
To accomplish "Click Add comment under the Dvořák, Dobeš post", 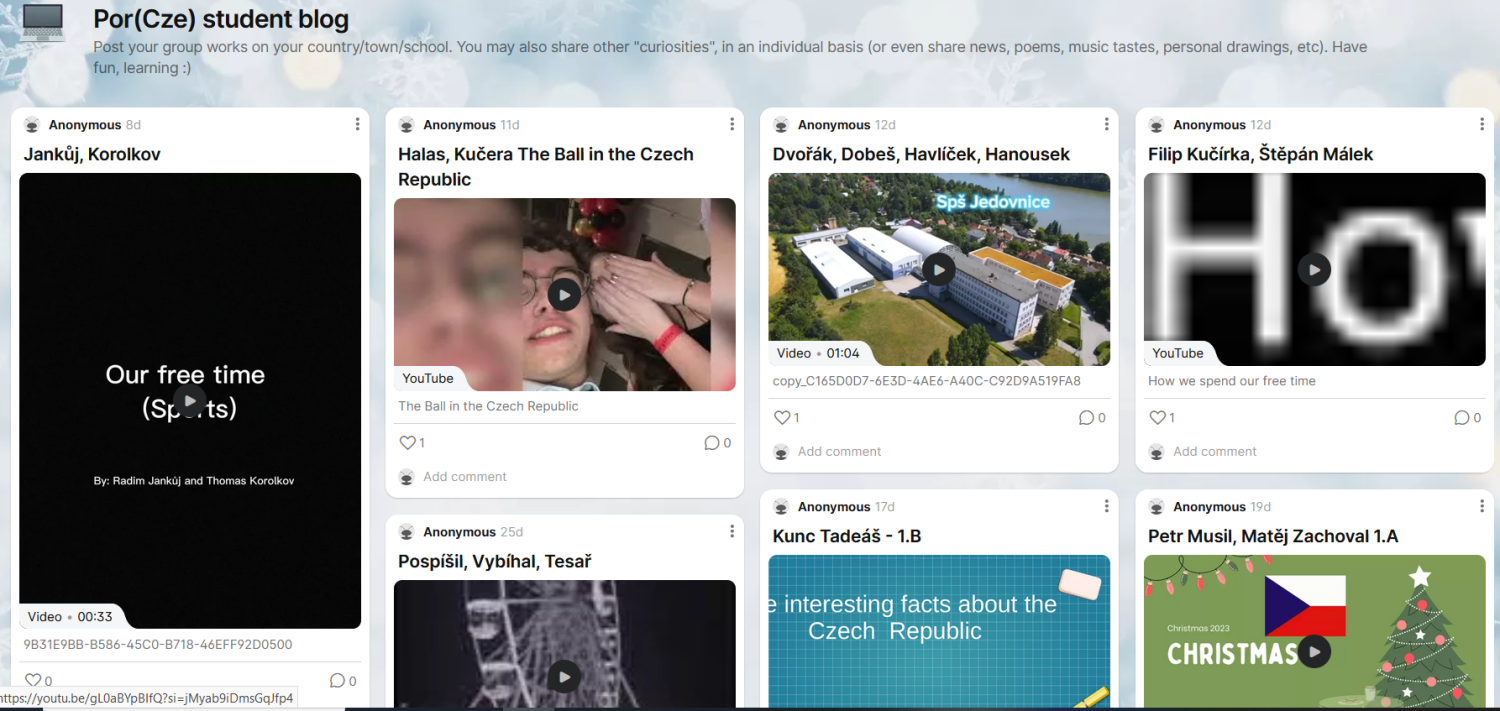I will pyautogui.click(x=840, y=452).
